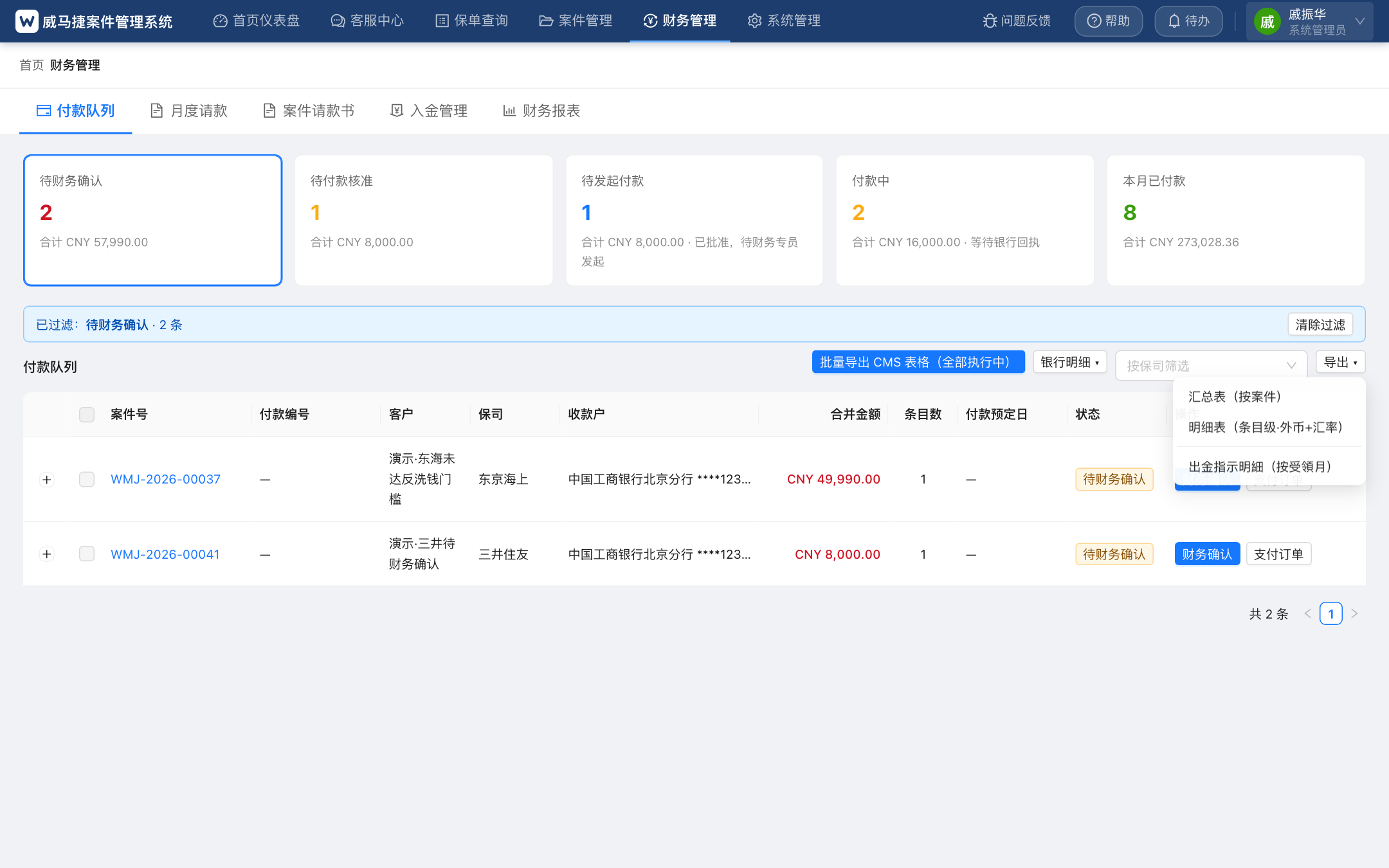Choose 汇总表（按案件）export option

[x=1269, y=397]
